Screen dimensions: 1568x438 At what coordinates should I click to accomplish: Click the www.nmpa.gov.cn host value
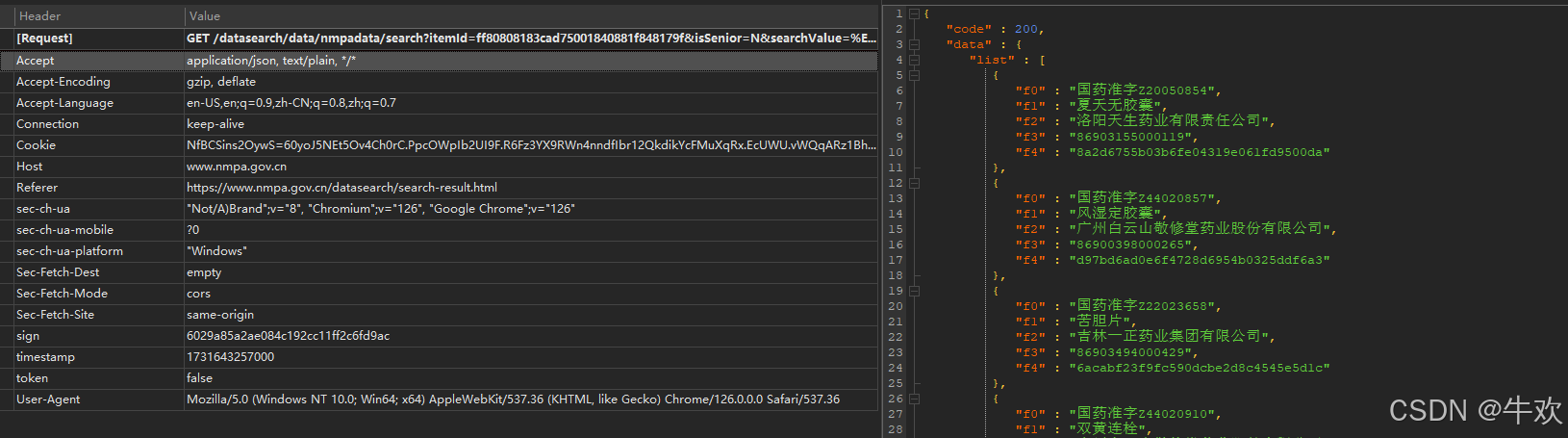237,167
